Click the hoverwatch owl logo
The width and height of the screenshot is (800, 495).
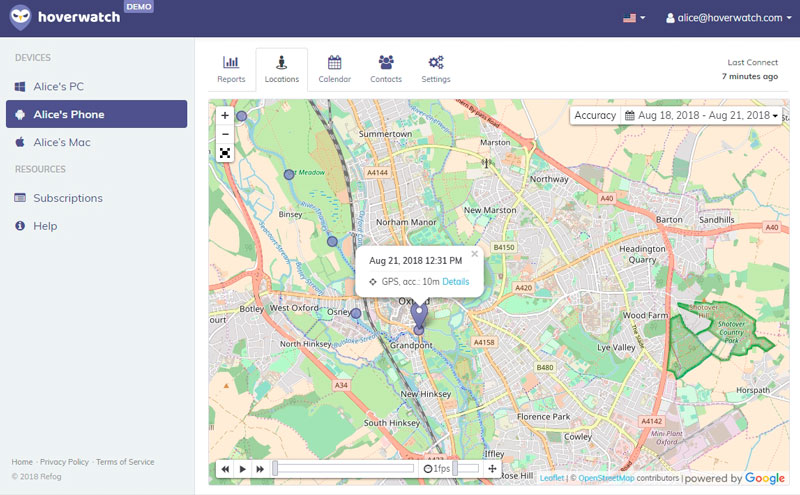coord(20,17)
